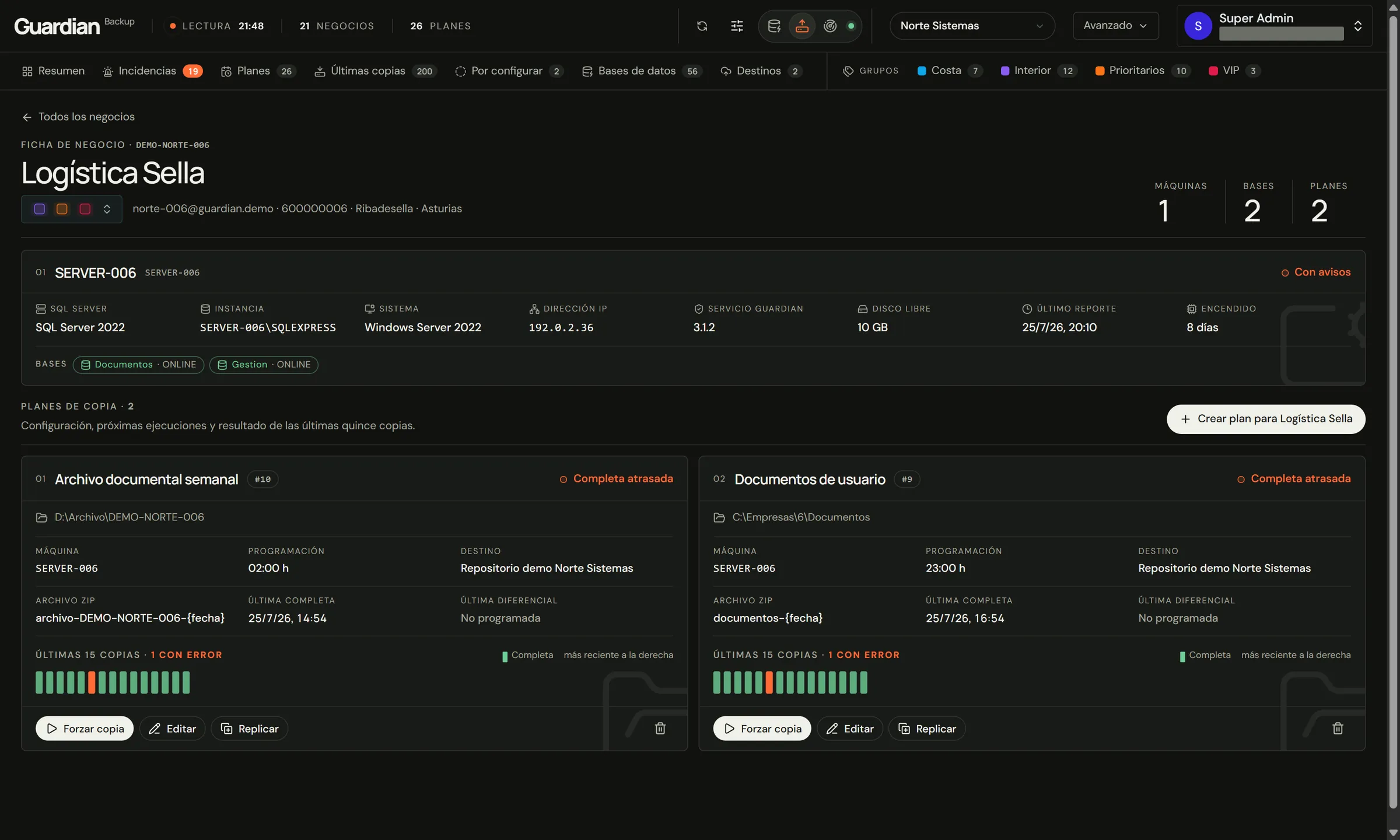Expand the business group selector chevron
The height and width of the screenshot is (840, 1400).
(107, 209)
